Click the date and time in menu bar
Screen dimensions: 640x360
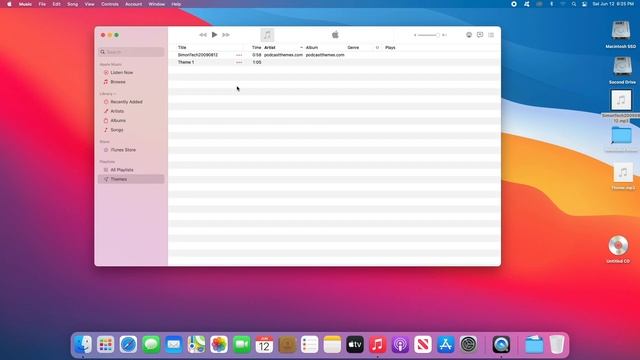click(x=613, y=4)
